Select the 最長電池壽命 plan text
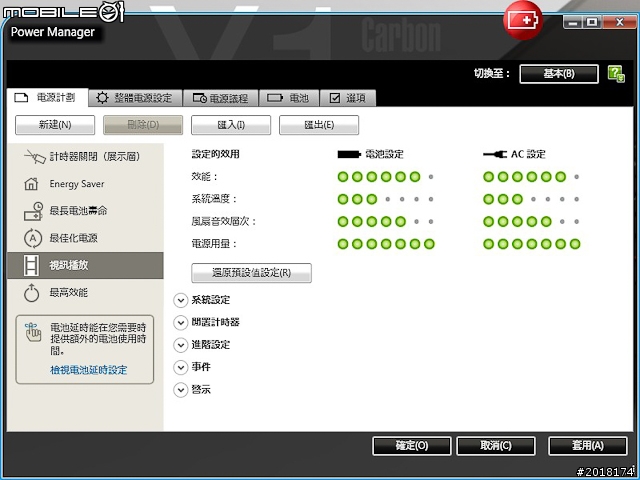 (78, 211)
